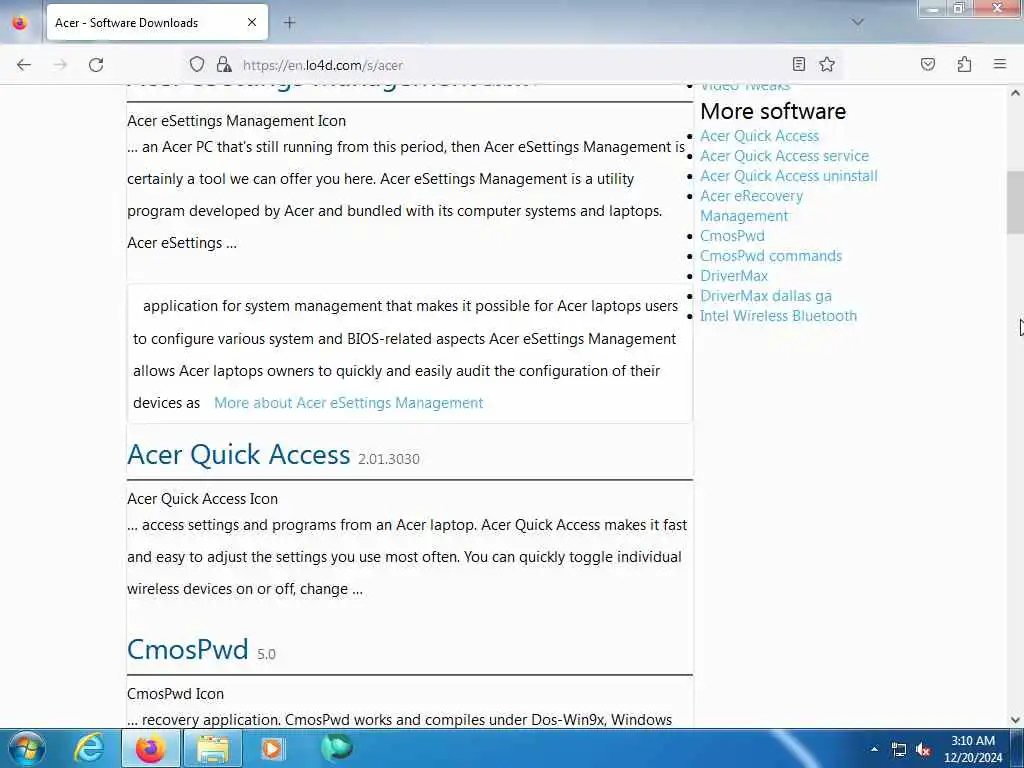Launch Internet Explorer from taskbar
1024x768 pixels.
89,748
